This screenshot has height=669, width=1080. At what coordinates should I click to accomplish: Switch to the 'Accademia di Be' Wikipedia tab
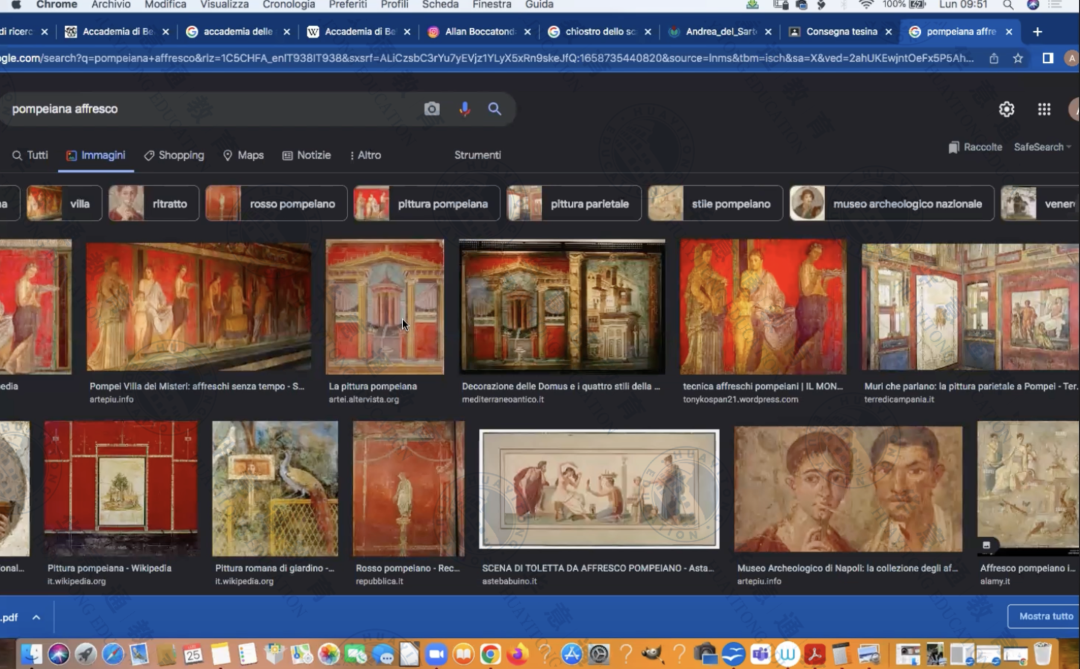[x=360, y=32]
